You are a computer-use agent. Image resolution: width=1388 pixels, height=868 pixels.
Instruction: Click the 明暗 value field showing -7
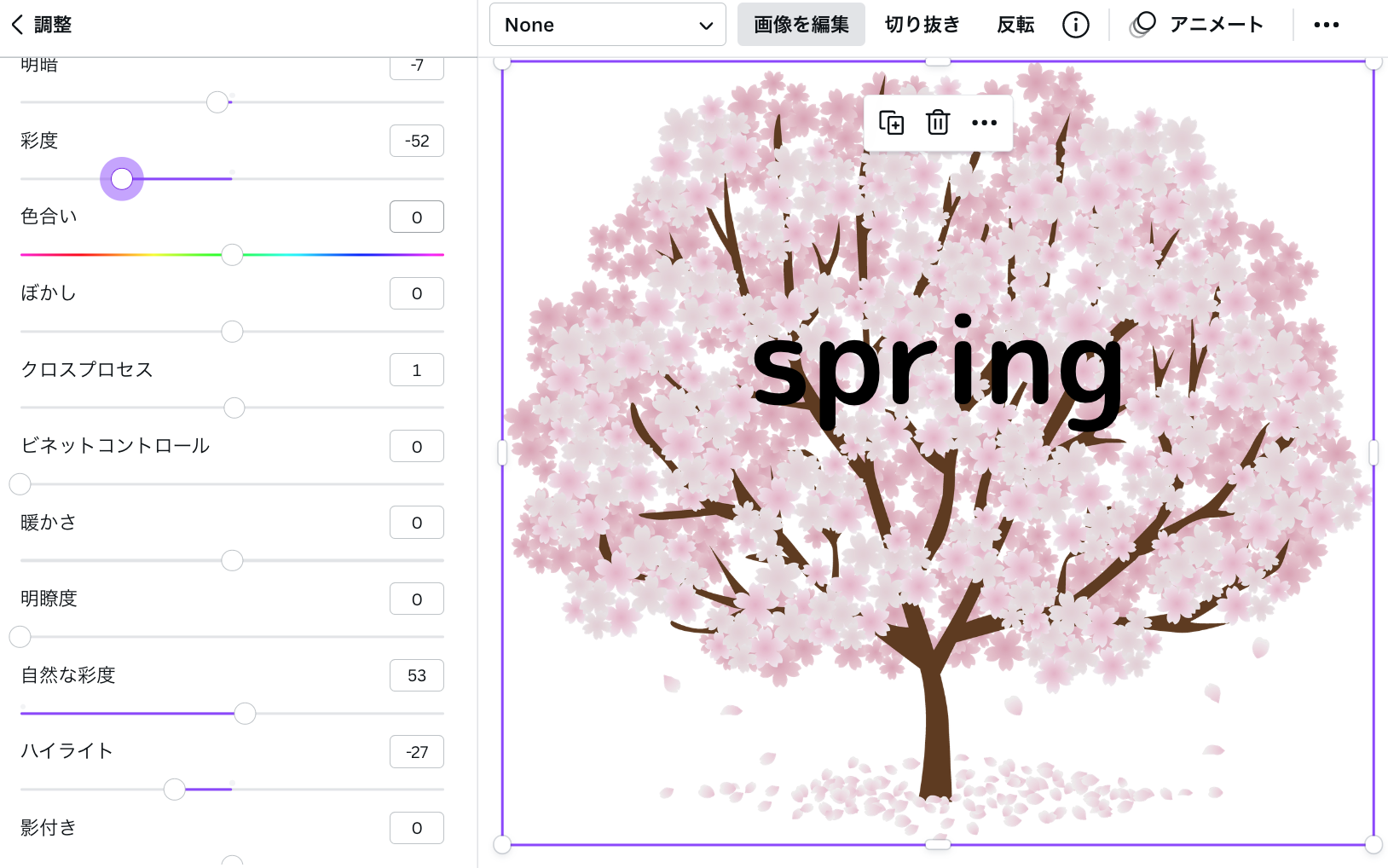[x=417, y=67]
